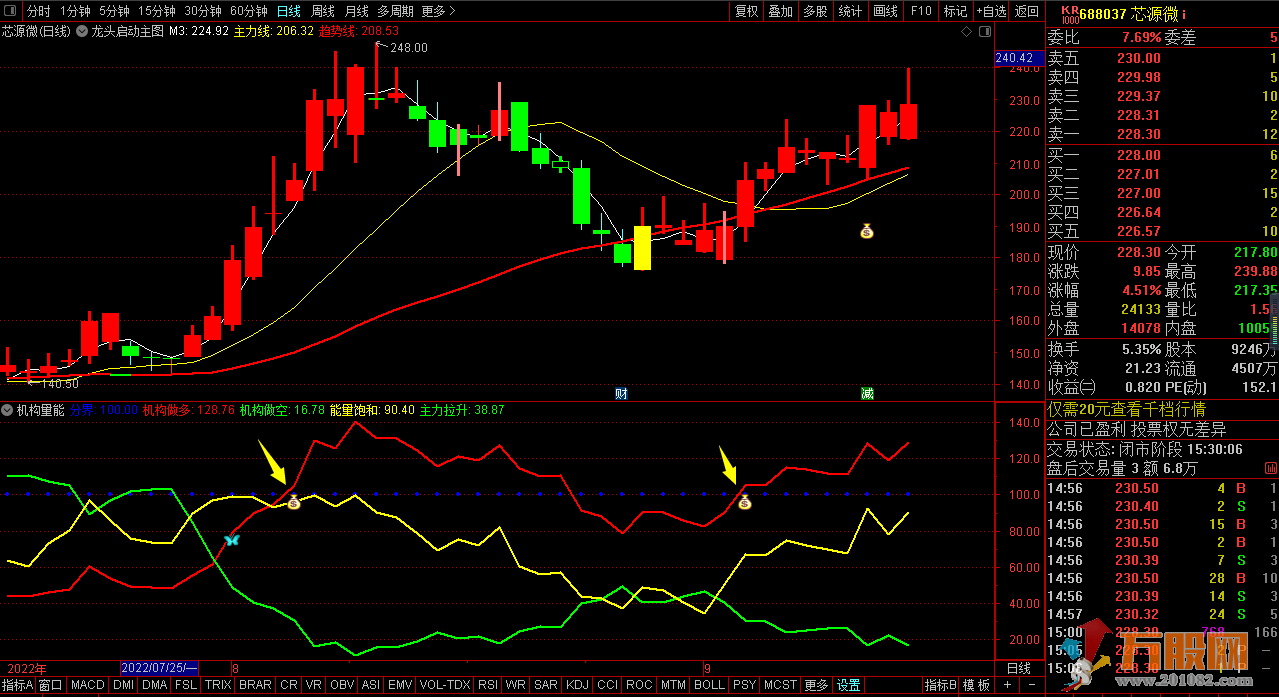
Task: Click the 买一 228.00 bid row
Action: coord(1162,155)
